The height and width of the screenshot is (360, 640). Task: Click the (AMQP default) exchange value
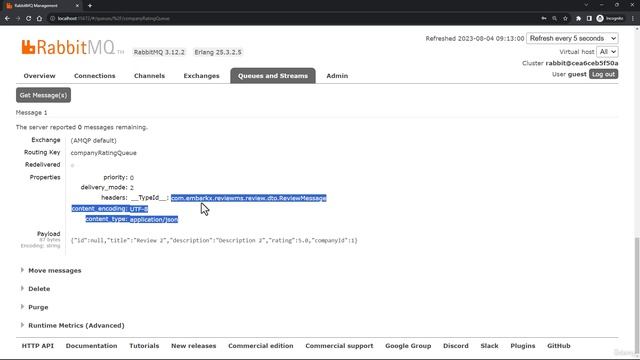(93, 140)
